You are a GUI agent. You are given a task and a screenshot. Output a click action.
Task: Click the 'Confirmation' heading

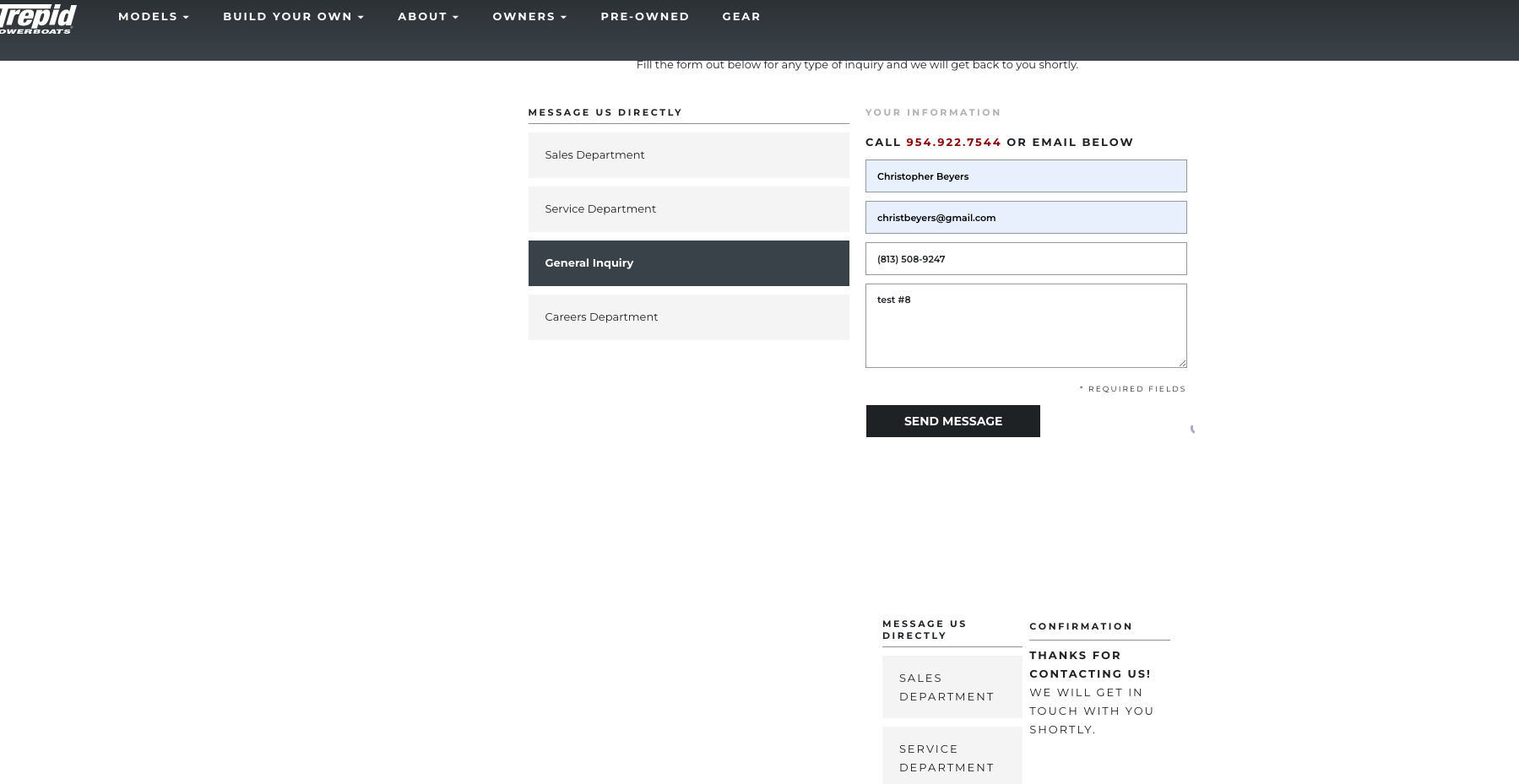pos(1081,626)
